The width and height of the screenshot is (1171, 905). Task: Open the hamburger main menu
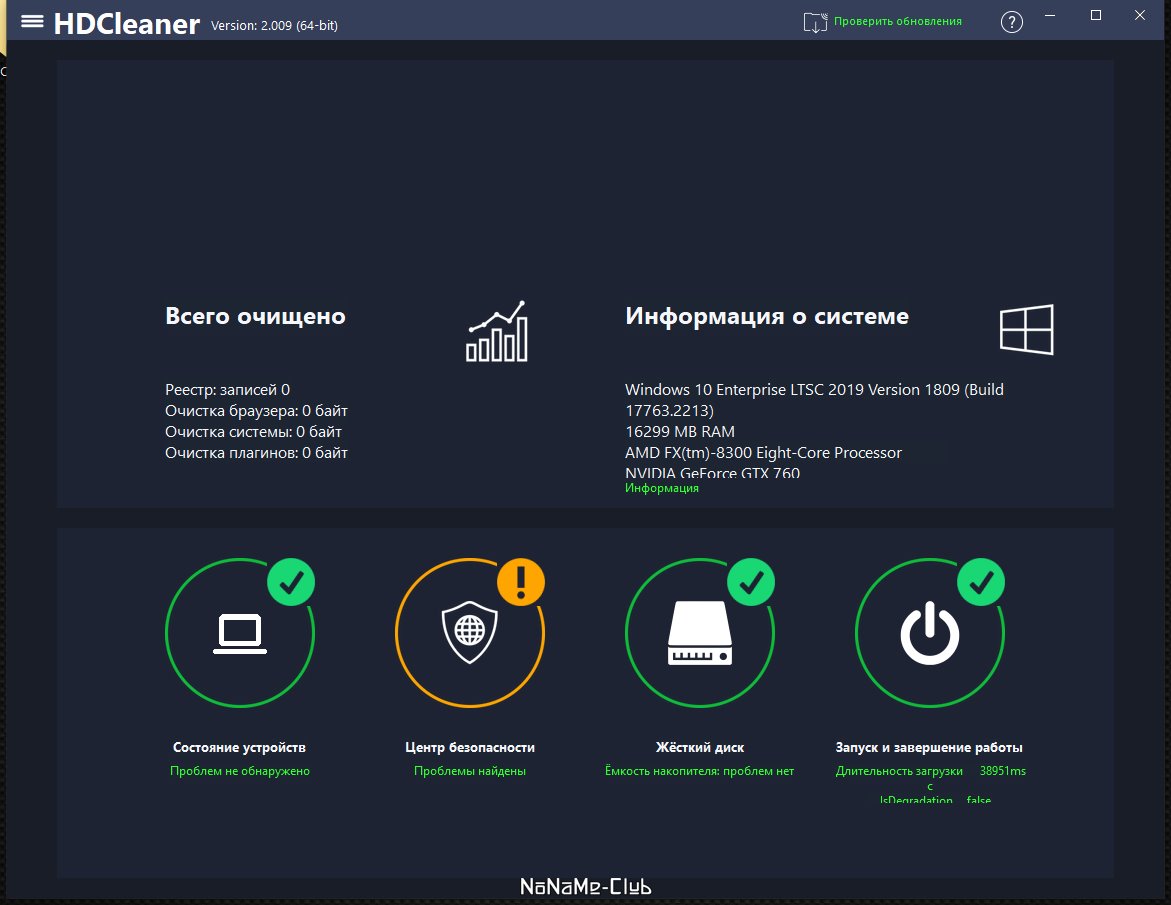point(32,21)
